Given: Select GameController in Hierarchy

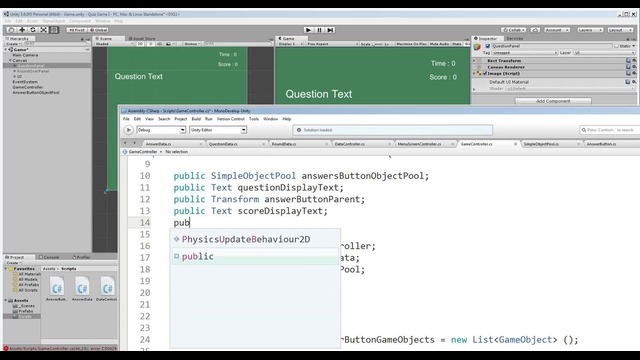Looking at the screenshot, I should tap(28, 87).
